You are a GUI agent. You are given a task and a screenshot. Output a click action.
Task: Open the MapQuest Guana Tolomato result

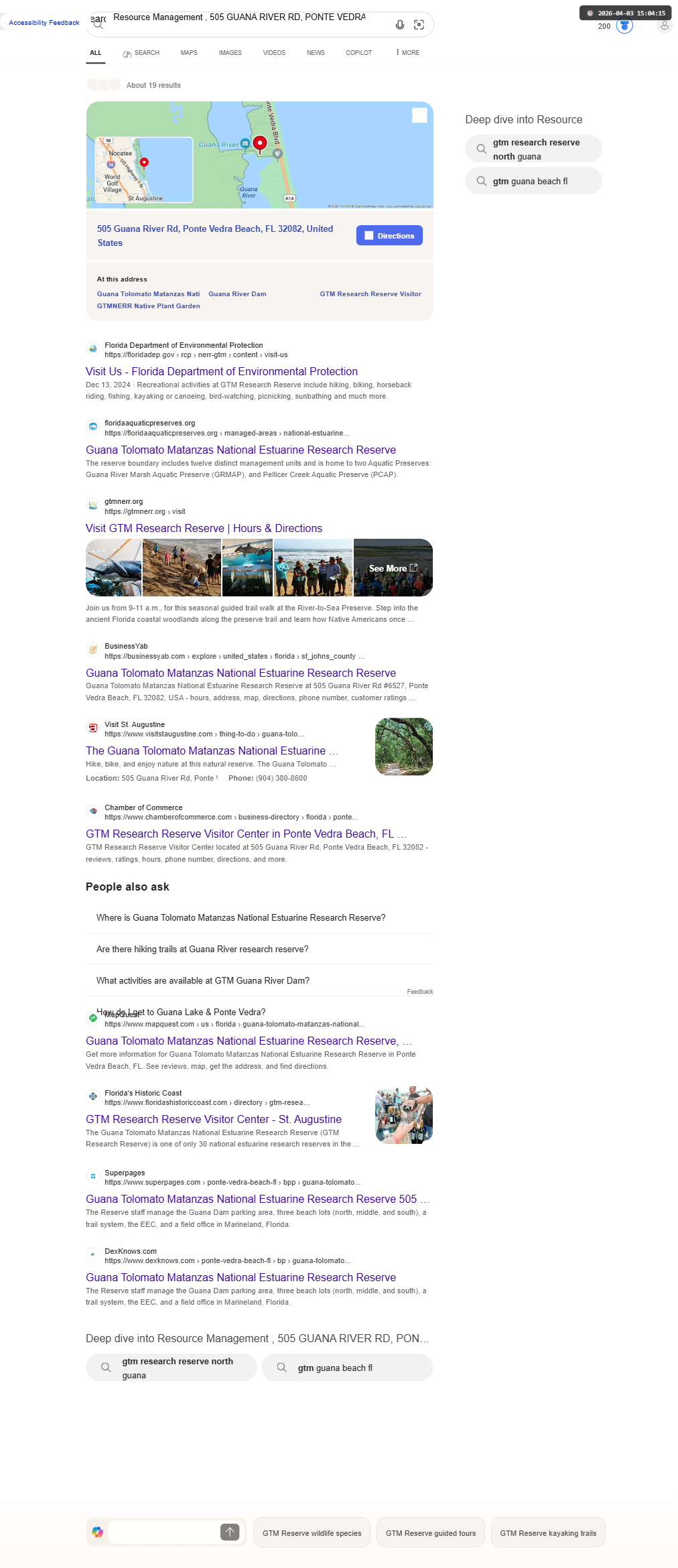249,1041
